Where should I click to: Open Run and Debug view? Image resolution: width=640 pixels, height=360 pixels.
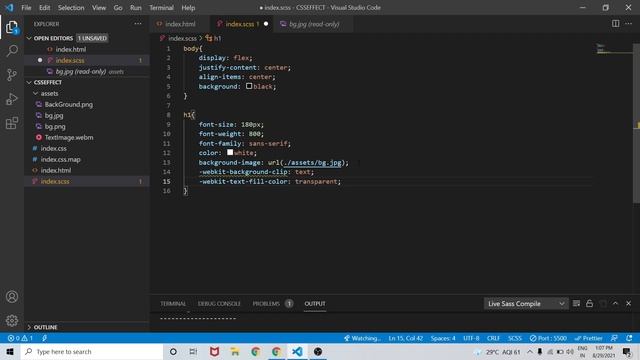12,99
